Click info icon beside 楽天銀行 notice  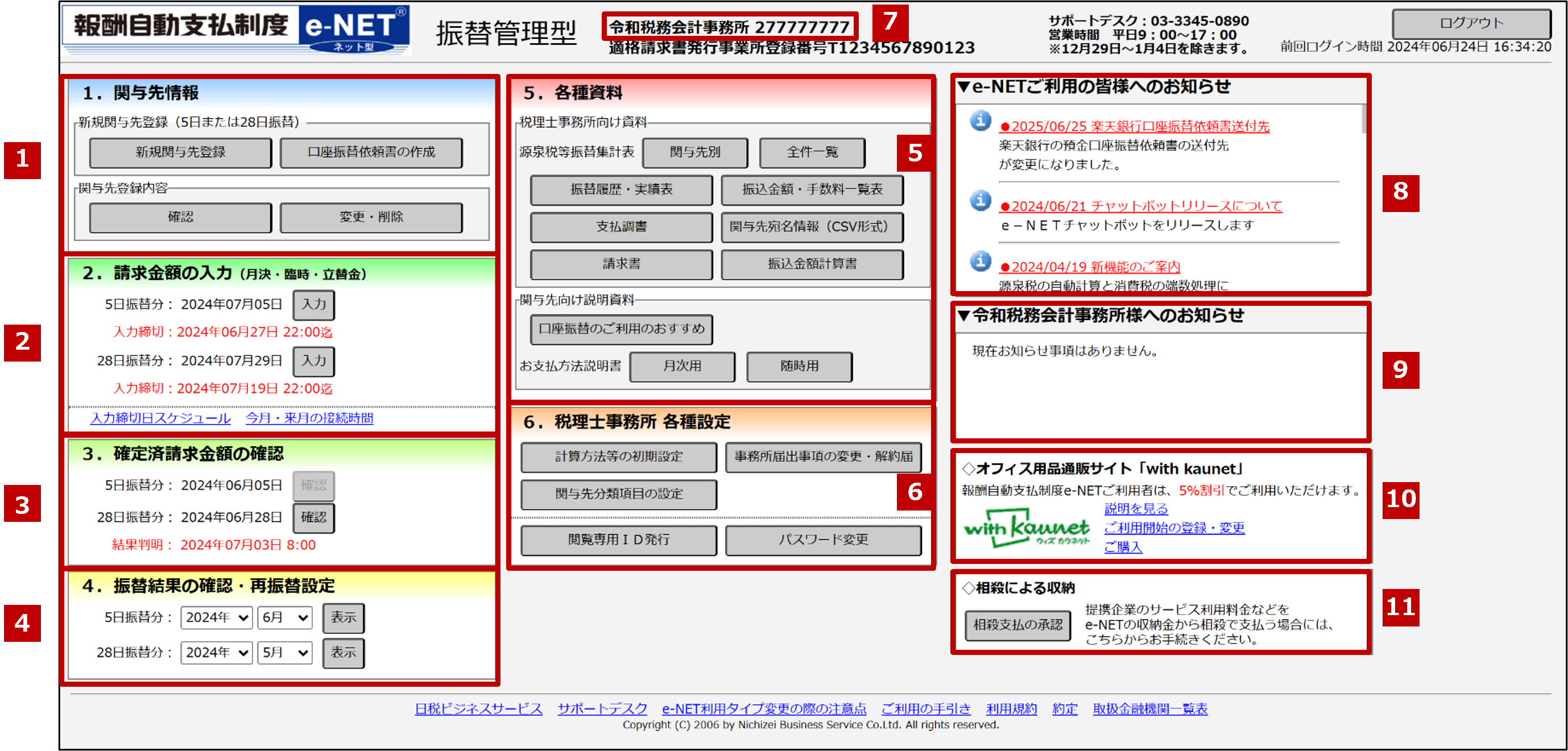pyautogui.click(x=980, y=121)
